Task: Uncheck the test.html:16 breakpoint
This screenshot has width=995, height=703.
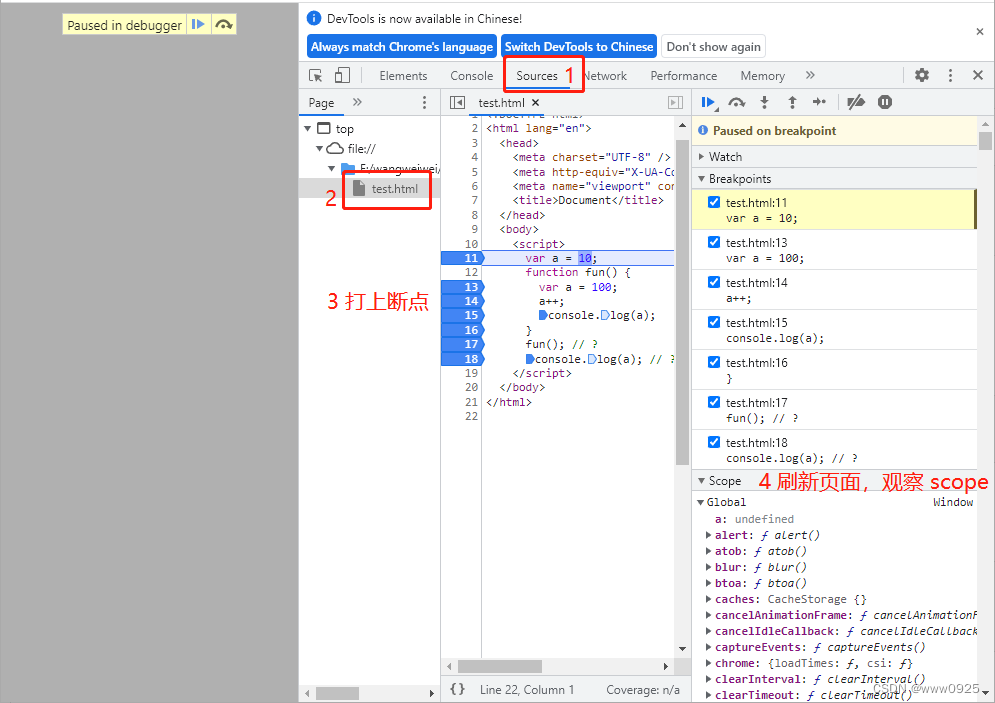Action: (714, 362)
